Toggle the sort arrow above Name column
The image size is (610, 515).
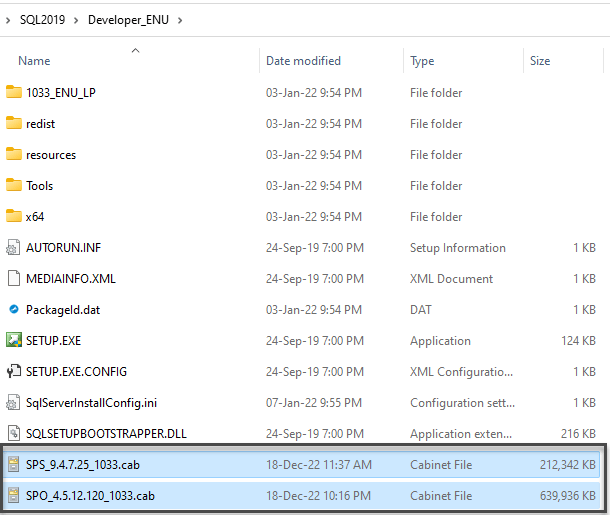(x=135, y=51)
